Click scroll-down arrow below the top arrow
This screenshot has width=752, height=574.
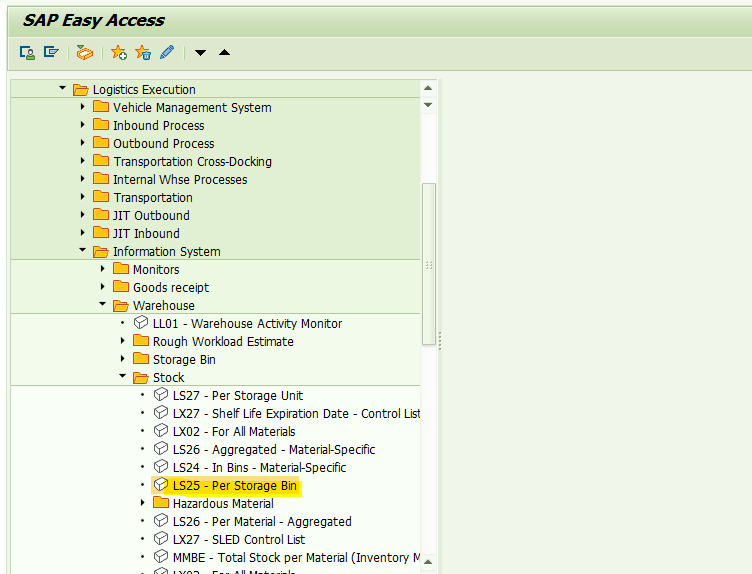click(428, 105)
